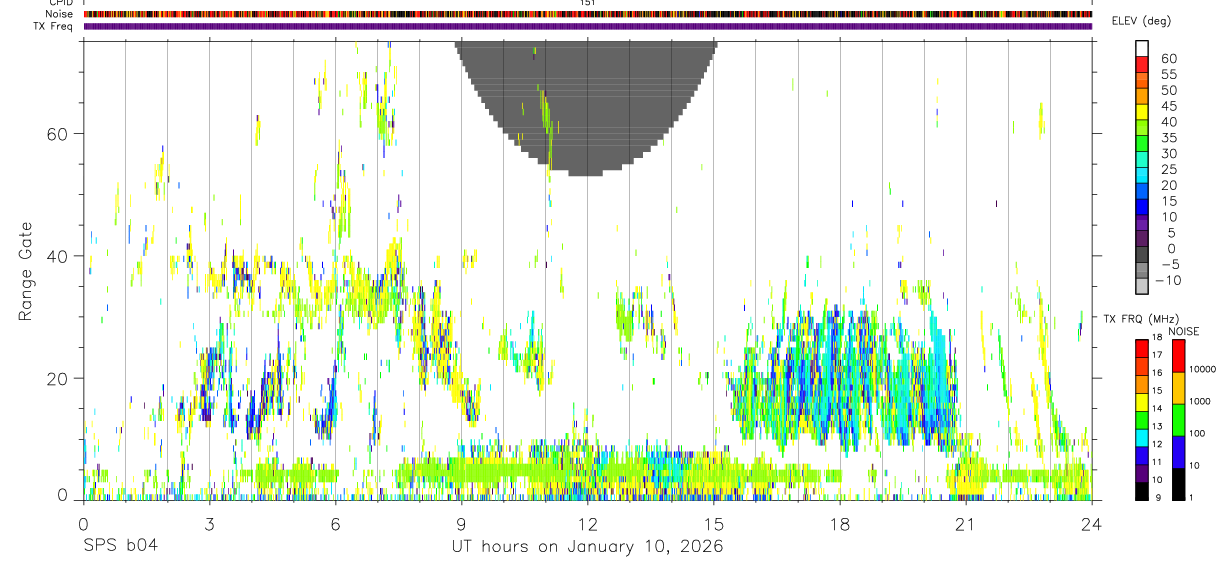
Task: Click the 'Range Gate' y-axis title
Action: click(x=25, y=272)
